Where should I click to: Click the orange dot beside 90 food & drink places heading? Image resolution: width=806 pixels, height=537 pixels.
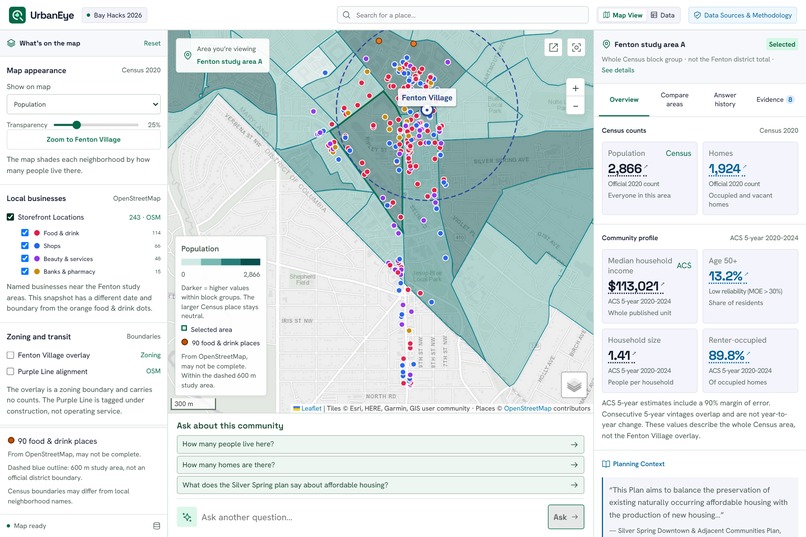11,440
